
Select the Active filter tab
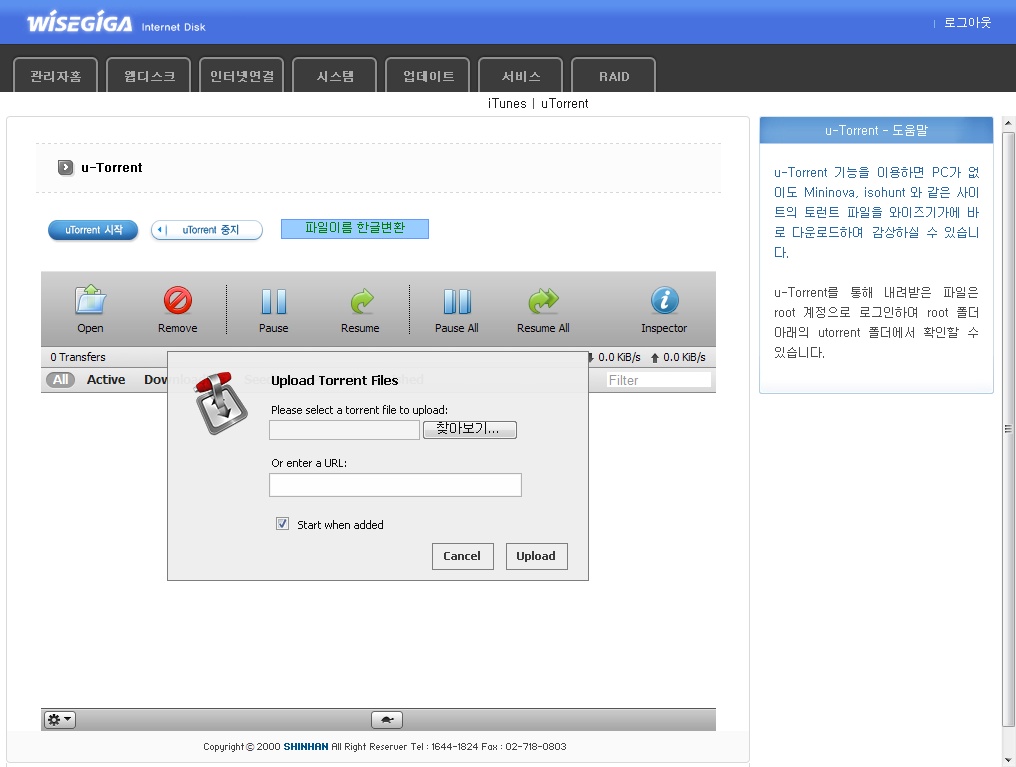pos(106,380)
